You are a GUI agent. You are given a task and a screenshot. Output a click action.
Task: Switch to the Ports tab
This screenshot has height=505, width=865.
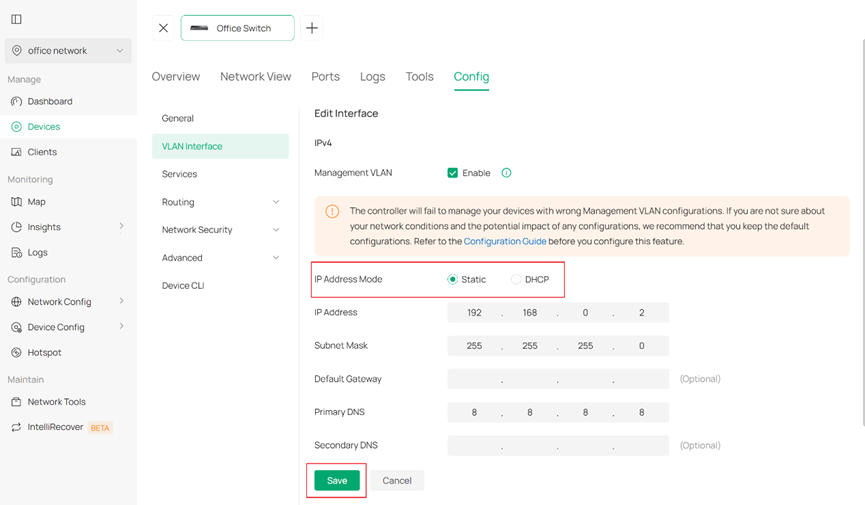pos(325,77)
